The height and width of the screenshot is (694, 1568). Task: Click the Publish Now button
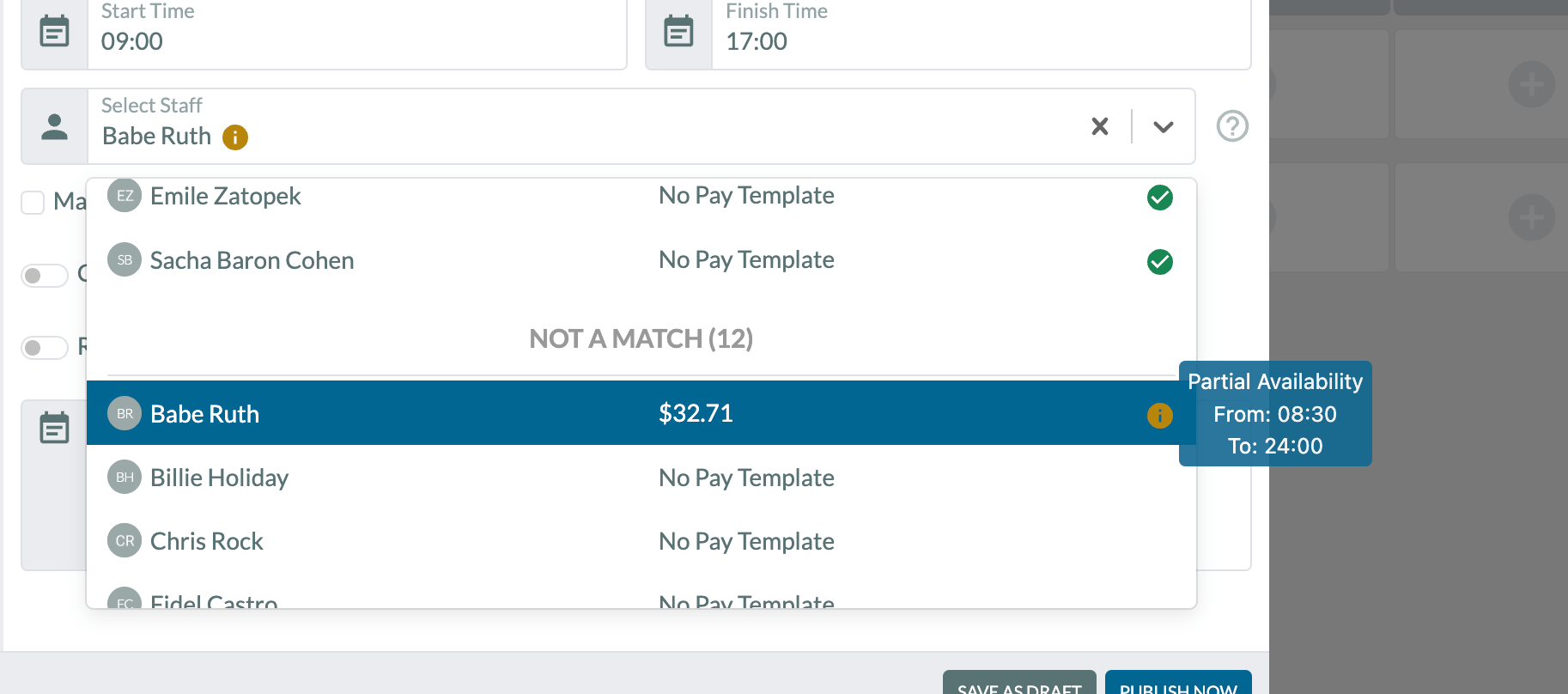coord(1178,683)
